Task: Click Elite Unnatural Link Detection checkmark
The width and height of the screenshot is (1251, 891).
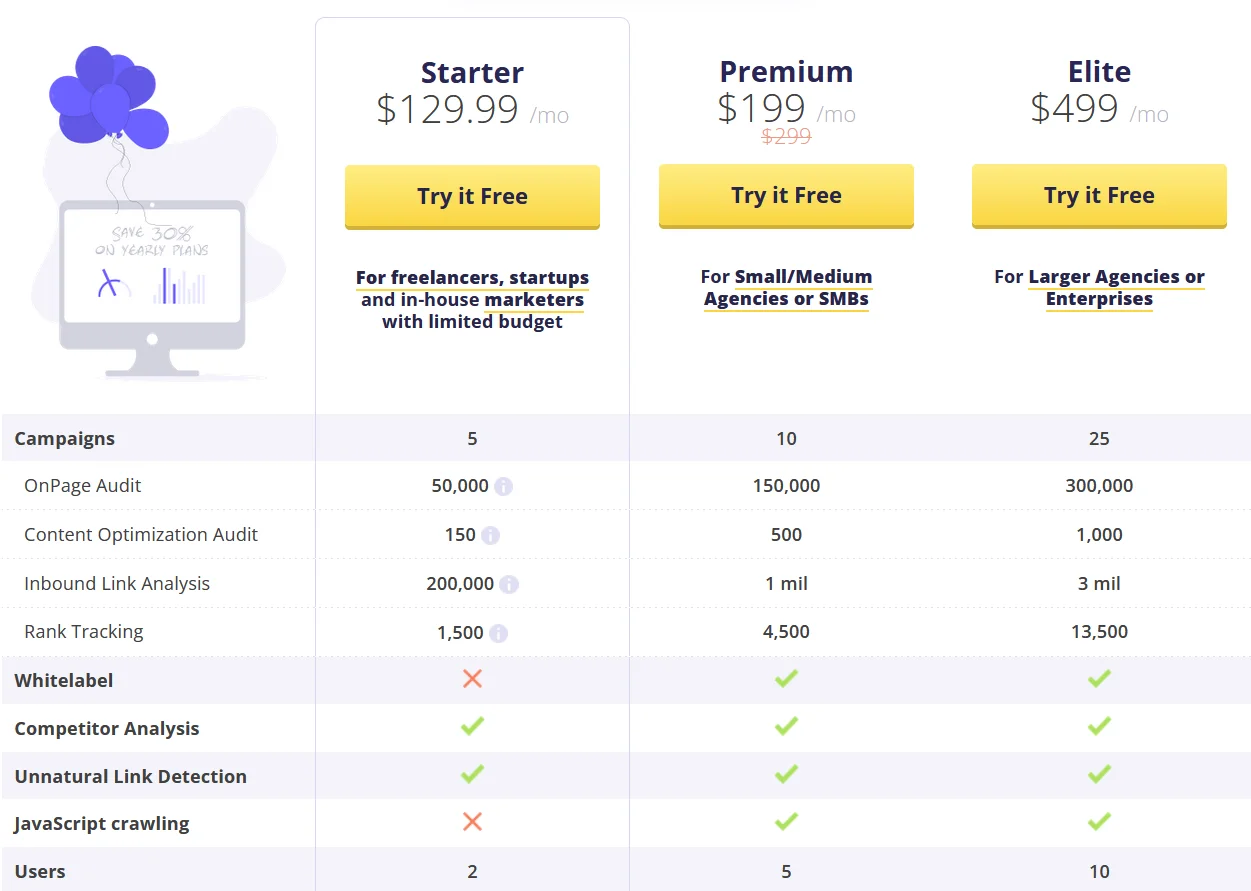Action: (x=1099, y=774)
